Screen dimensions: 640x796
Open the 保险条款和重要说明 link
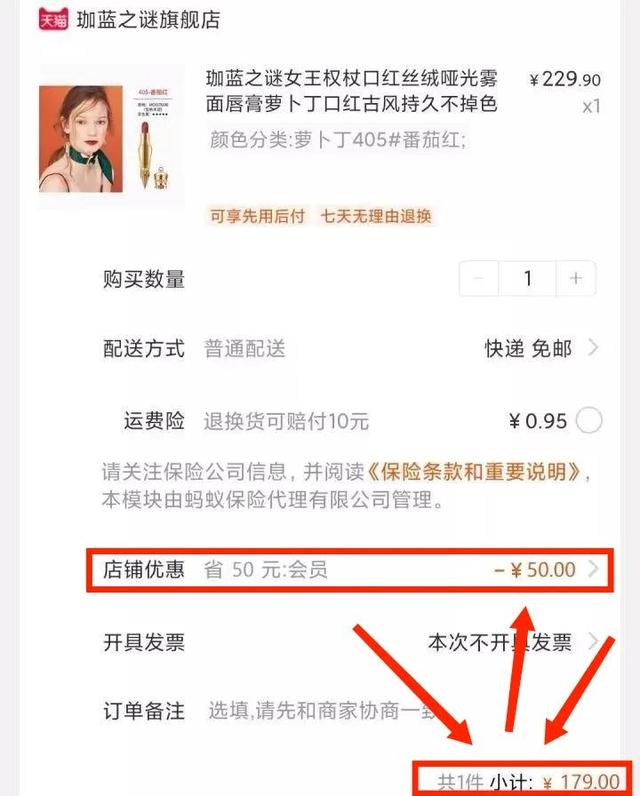pyautogui.click(x=474, y=472)
